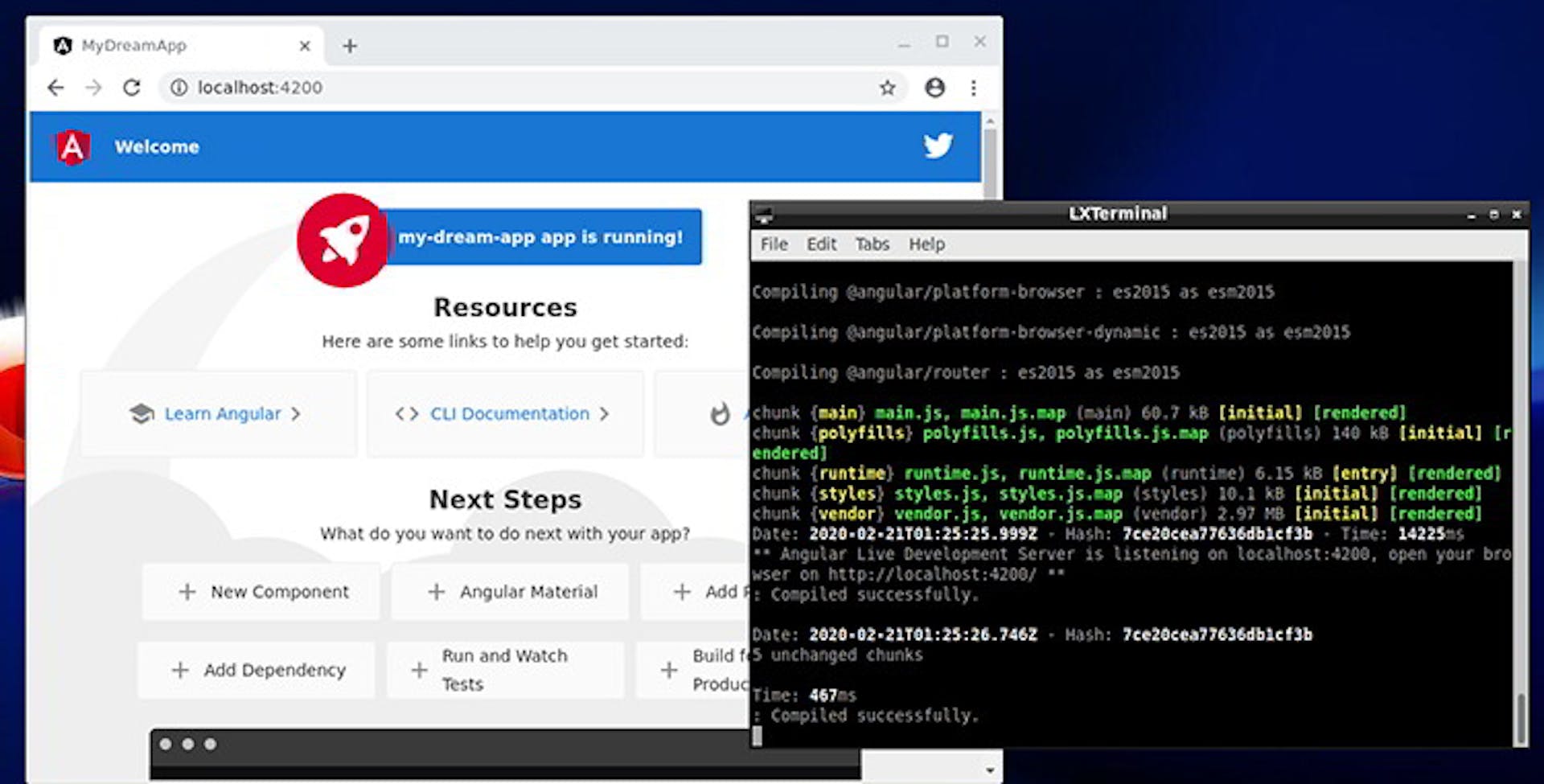Select the Angular Material card

[x=510, y=592]
